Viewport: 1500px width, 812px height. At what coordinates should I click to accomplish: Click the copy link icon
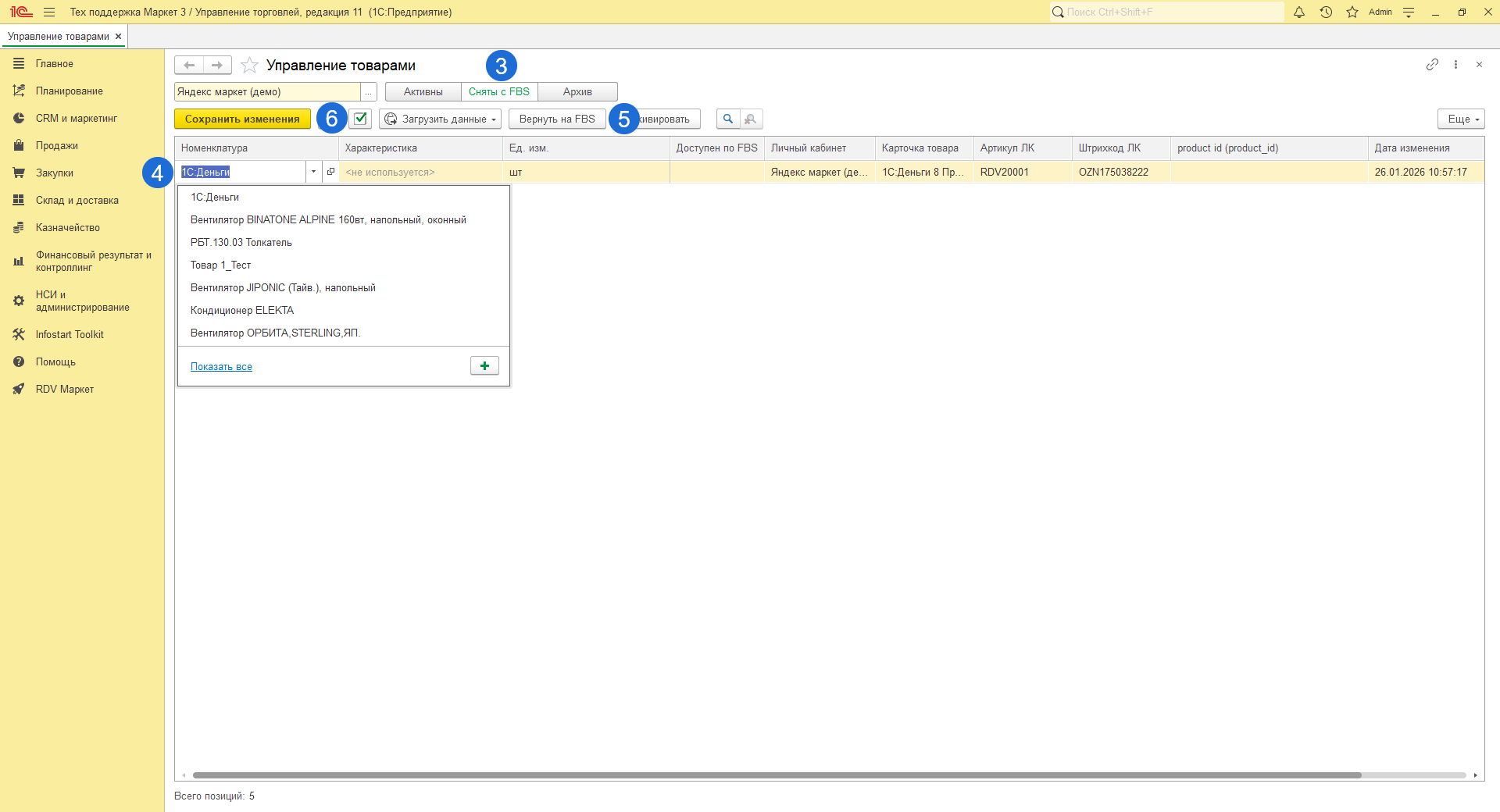click(x=1432, y=65)
